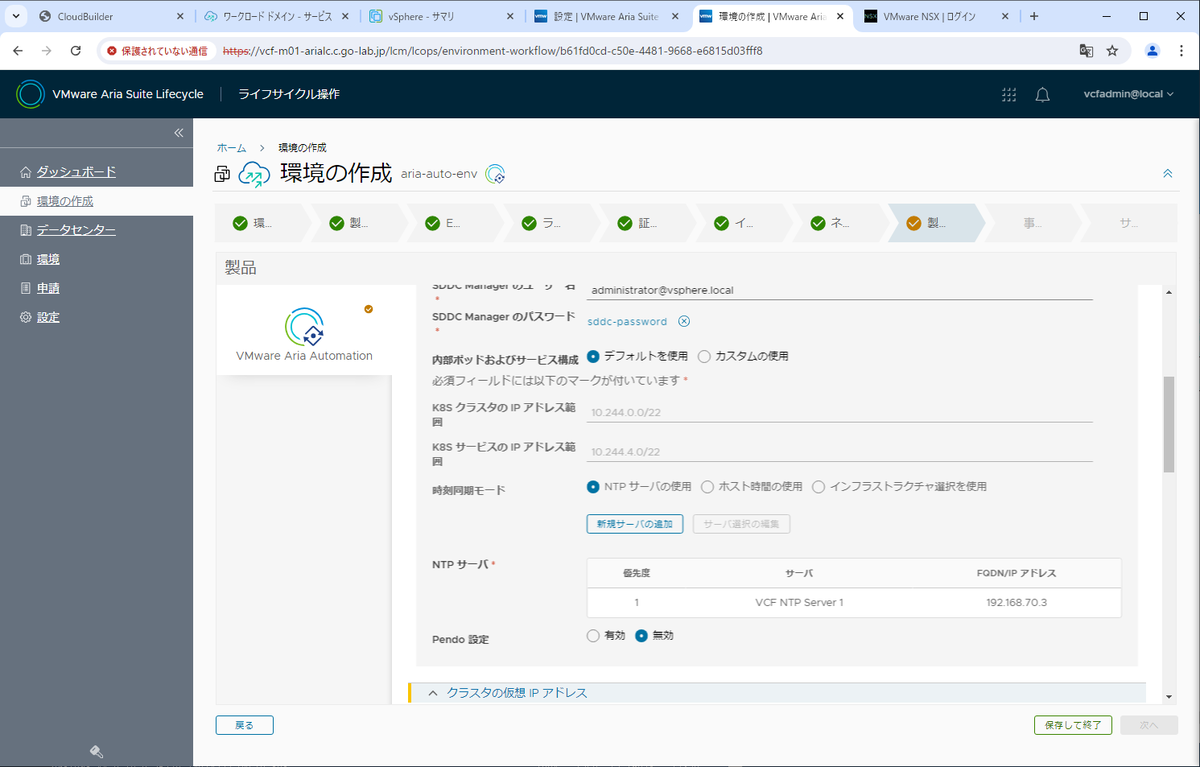Go to first wizard step 環...
Viewport: 1200px width, 767px height.
(262, 224)
